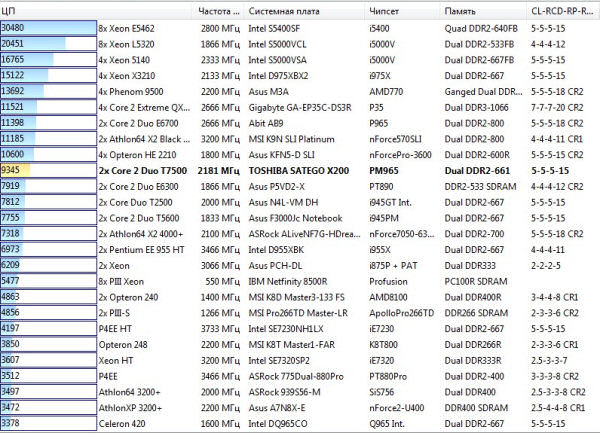Image resolution: width=600 pixels, height=433 pixels.
Task: Select row 4x Core 2 Extreme QX...
Action: tap(300, 107)
